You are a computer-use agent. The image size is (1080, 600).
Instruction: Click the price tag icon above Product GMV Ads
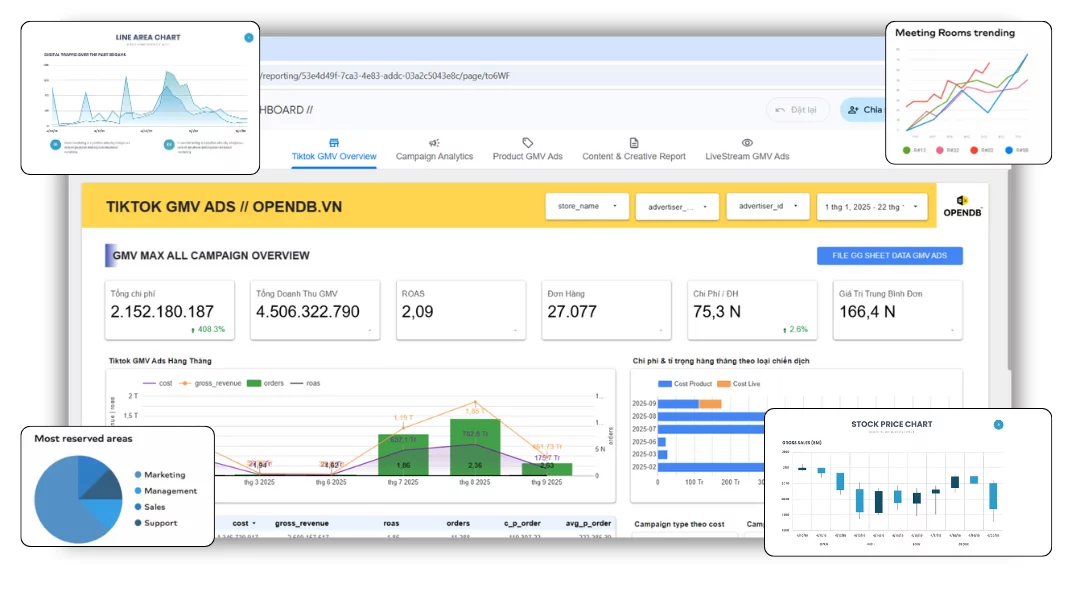click(x=527, y=143)
